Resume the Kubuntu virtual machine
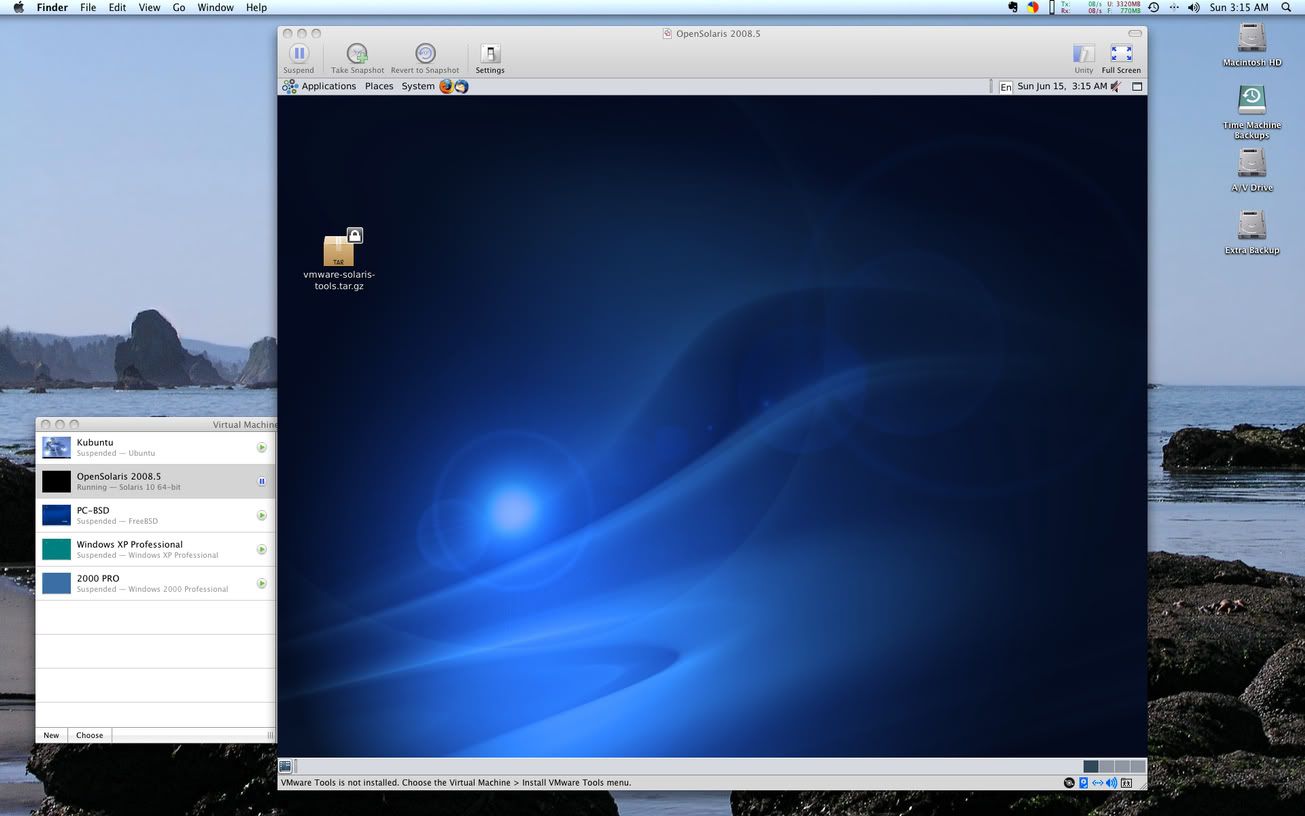The width and height of the screenshot is (1305, 816). [x=261, y=447]
